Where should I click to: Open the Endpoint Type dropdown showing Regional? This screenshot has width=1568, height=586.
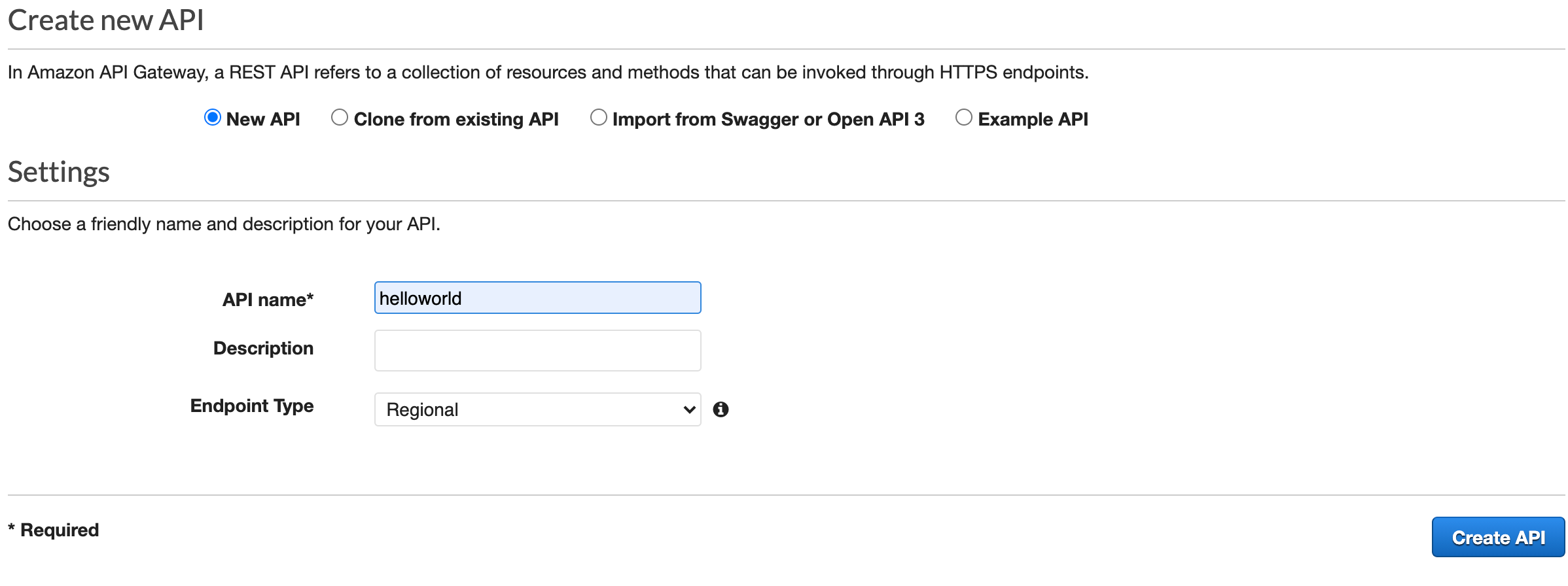coord(537,409)
